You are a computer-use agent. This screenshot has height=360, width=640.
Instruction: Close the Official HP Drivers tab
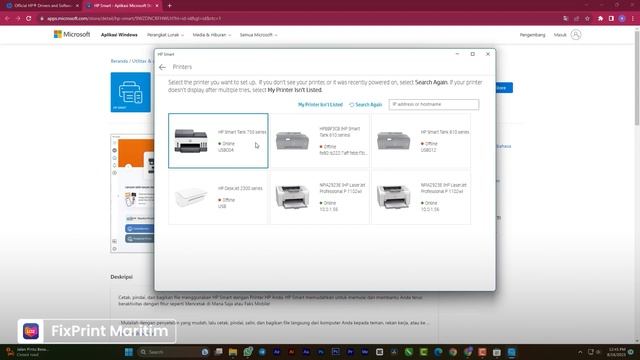click(x=77, y=6)
